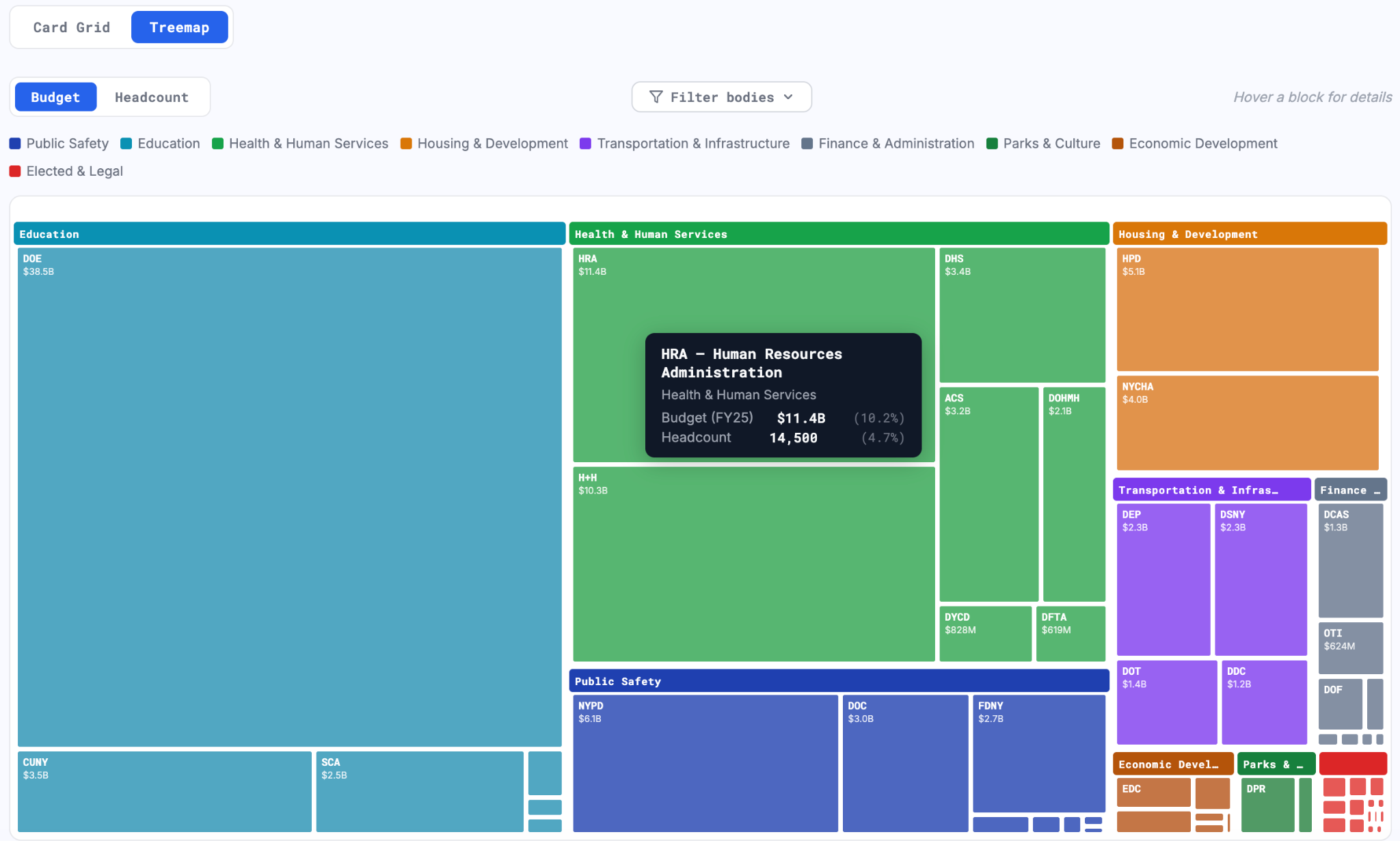Click the funnel filter icon

coord(656,97)
